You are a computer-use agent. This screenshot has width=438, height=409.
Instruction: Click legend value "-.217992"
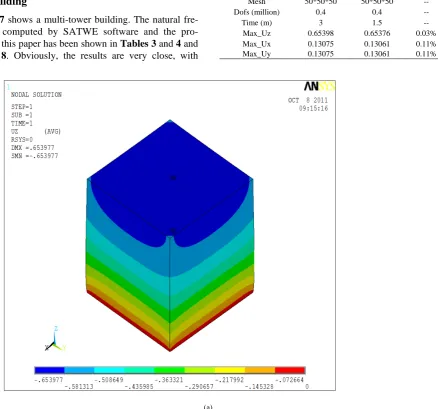pyautogui.click(x=229, y=380)
